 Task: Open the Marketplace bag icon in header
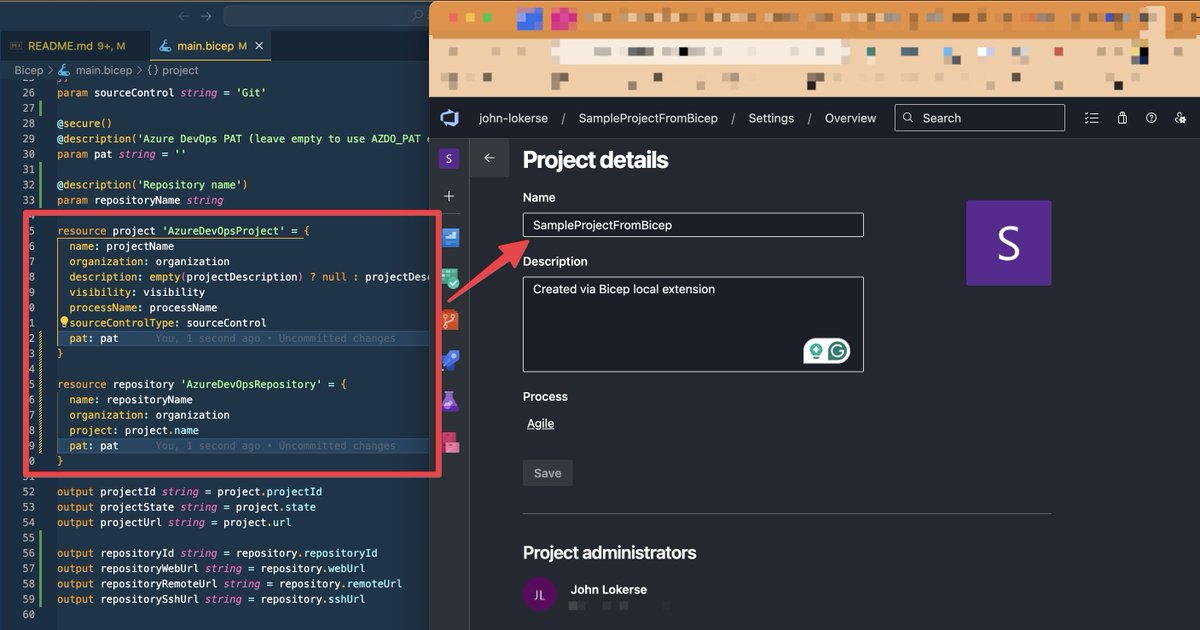(x=1122, y=118)
